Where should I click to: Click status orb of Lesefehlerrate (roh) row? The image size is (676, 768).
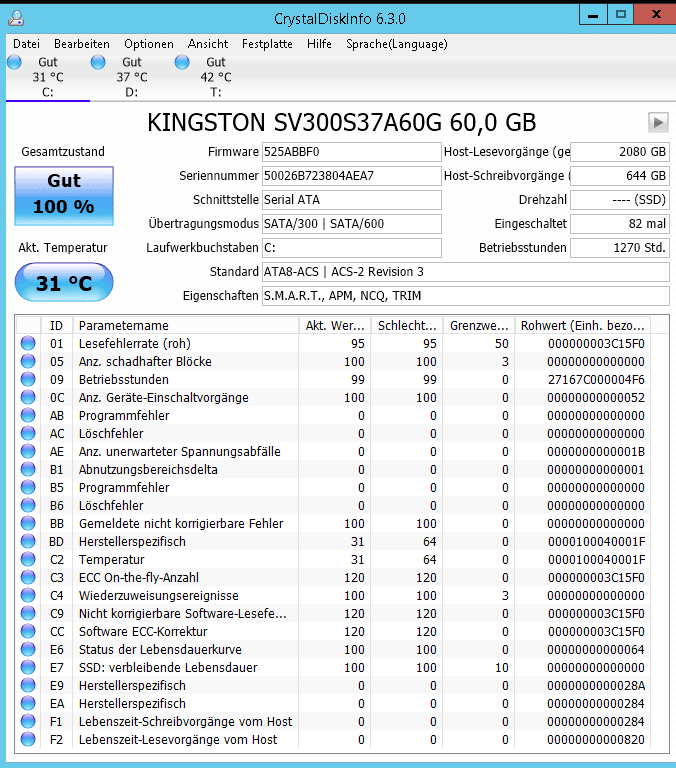pos(28,343)
